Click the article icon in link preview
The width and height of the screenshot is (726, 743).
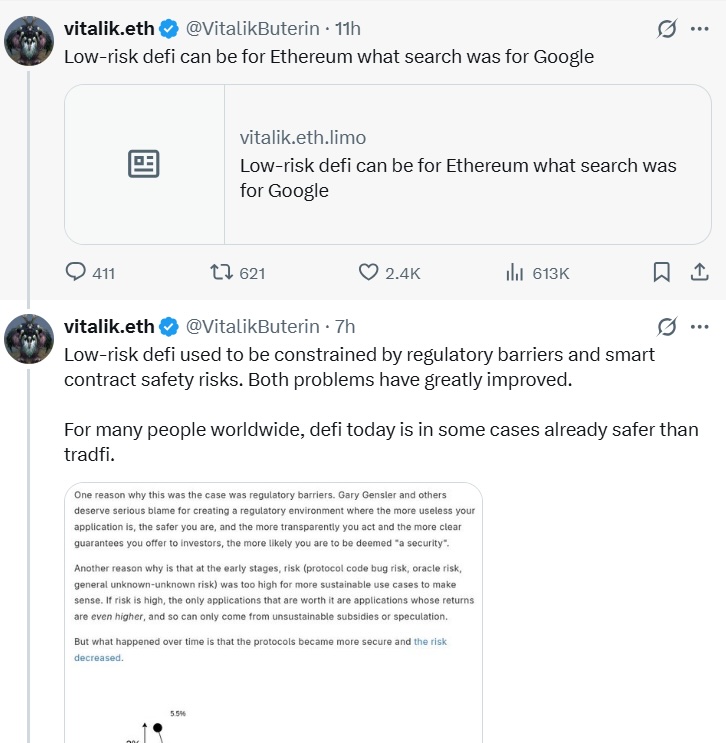144,164
